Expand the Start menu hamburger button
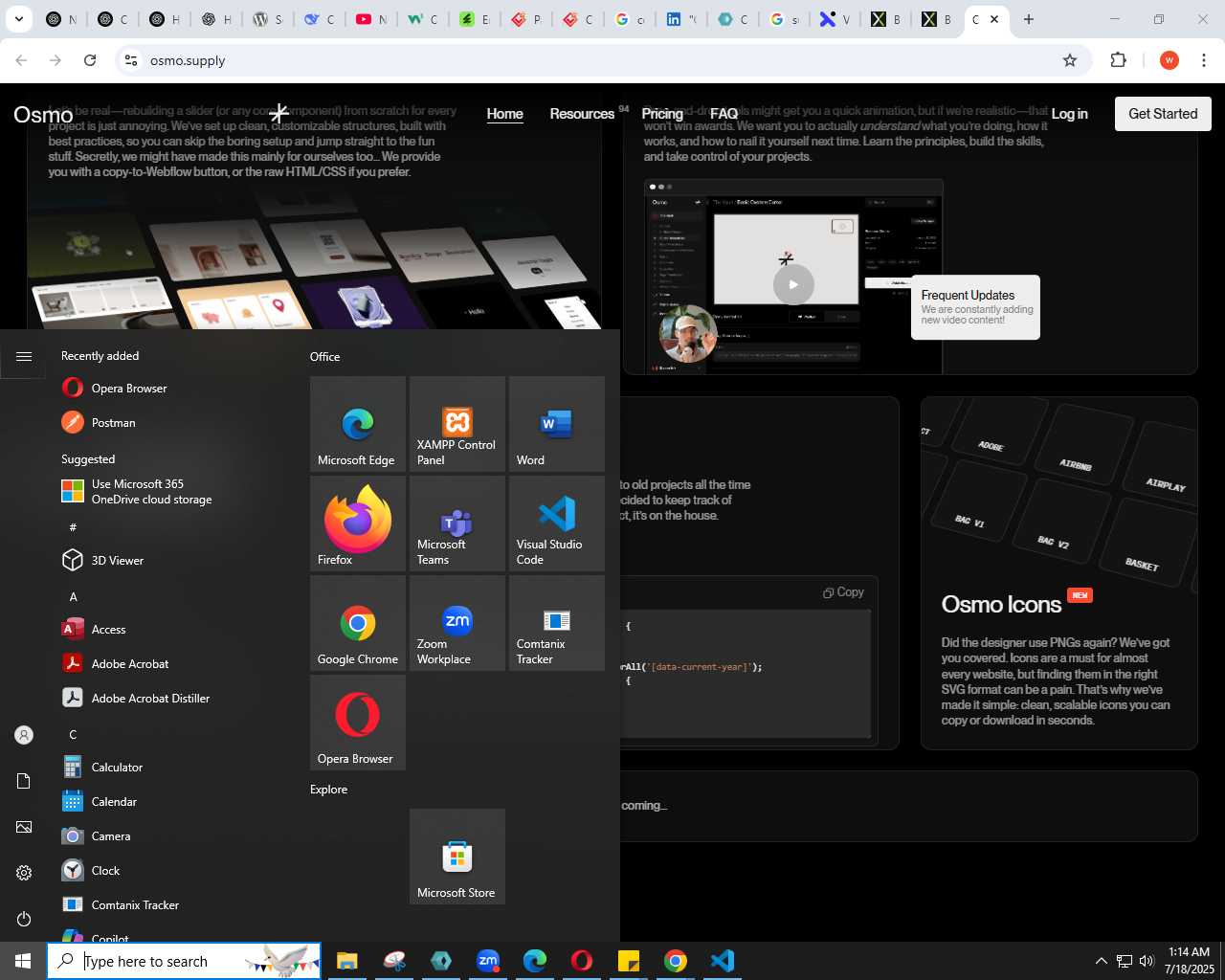This screenshot has width=1225, height=980. pyautogui.click(x=24, y=356)
